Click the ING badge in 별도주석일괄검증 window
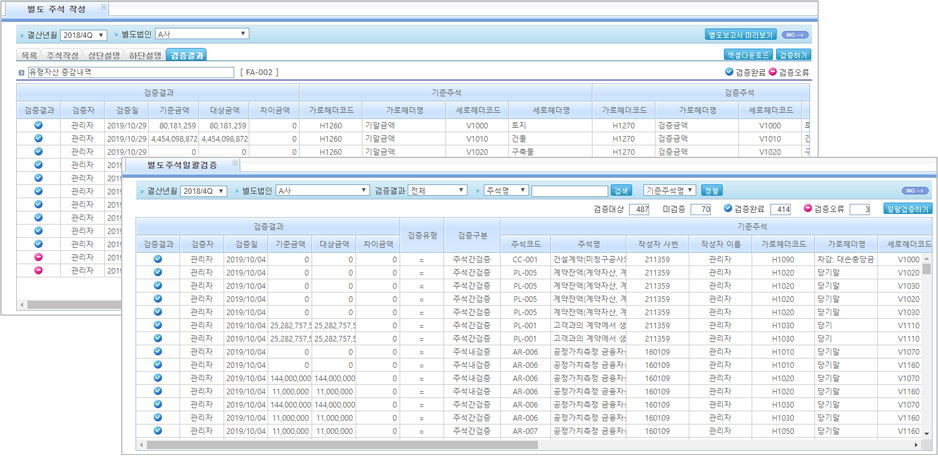The width and height of the screenshot is (938, 462). tap(916, 190)
